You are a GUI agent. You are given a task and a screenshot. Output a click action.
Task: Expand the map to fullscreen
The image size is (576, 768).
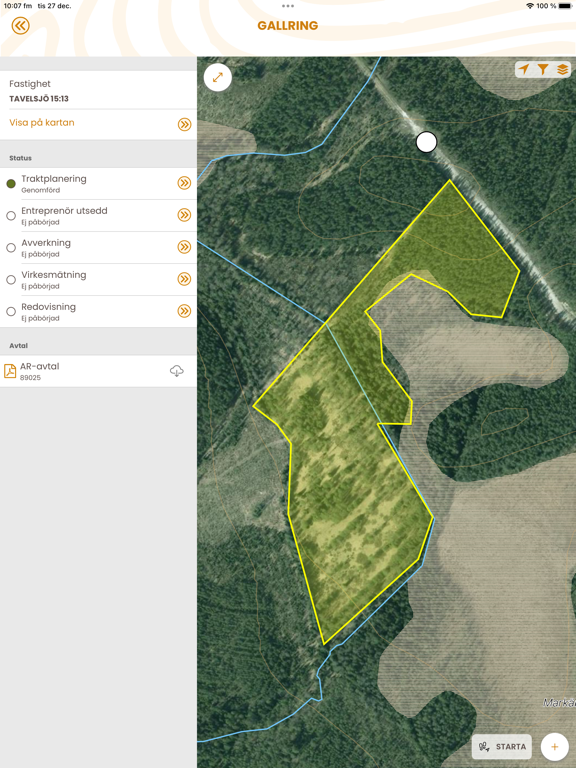click(217, 77)
